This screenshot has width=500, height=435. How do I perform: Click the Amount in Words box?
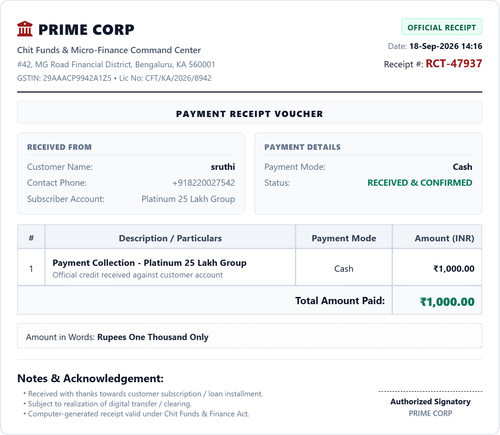[x=250, y=336]
